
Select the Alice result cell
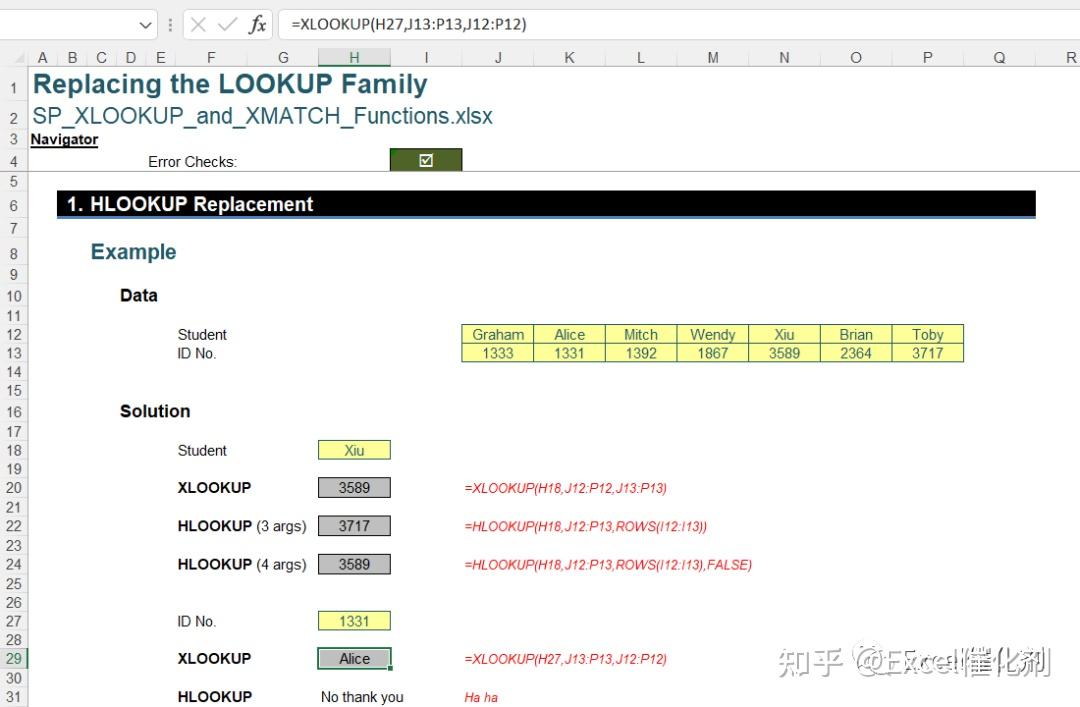click(x=354, y=658)
